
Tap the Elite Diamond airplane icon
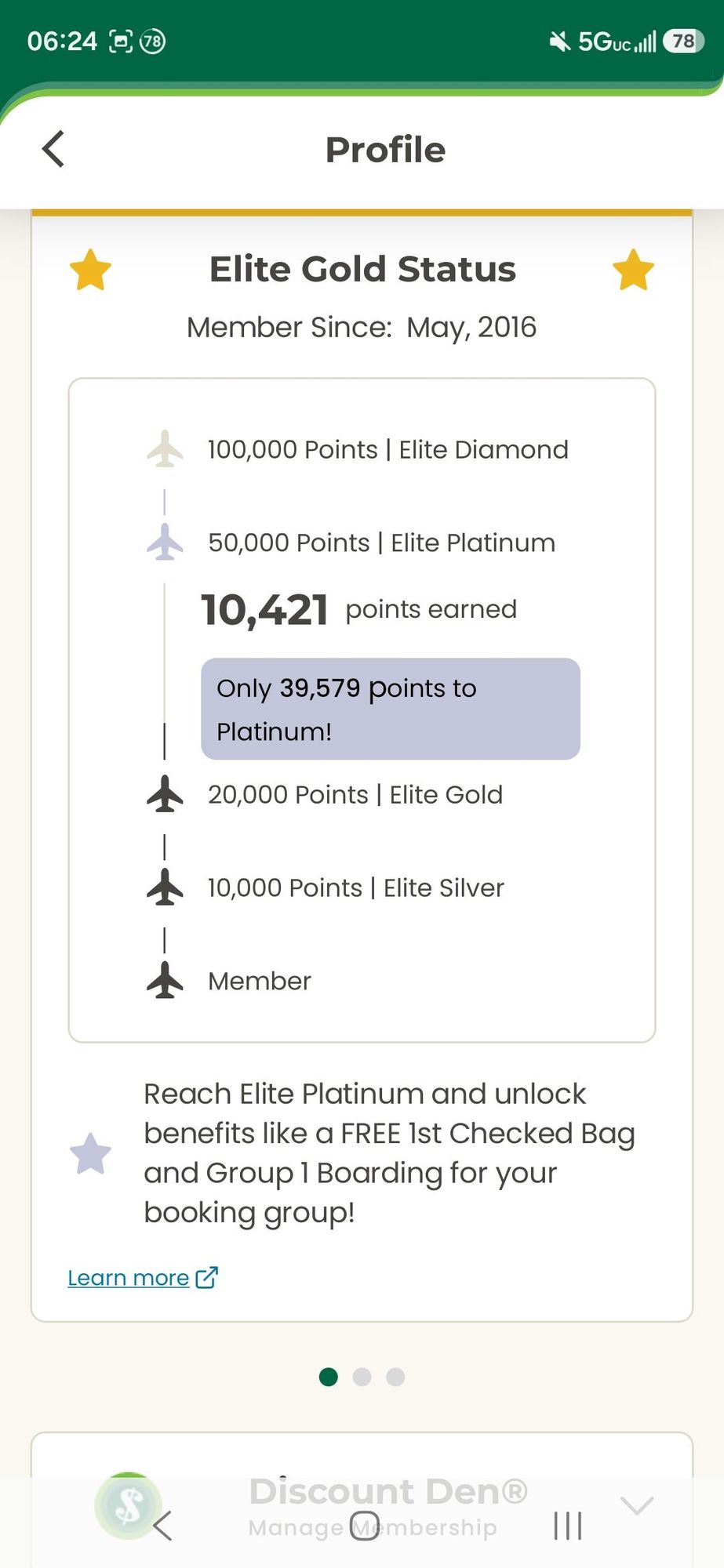coord(165,448)
